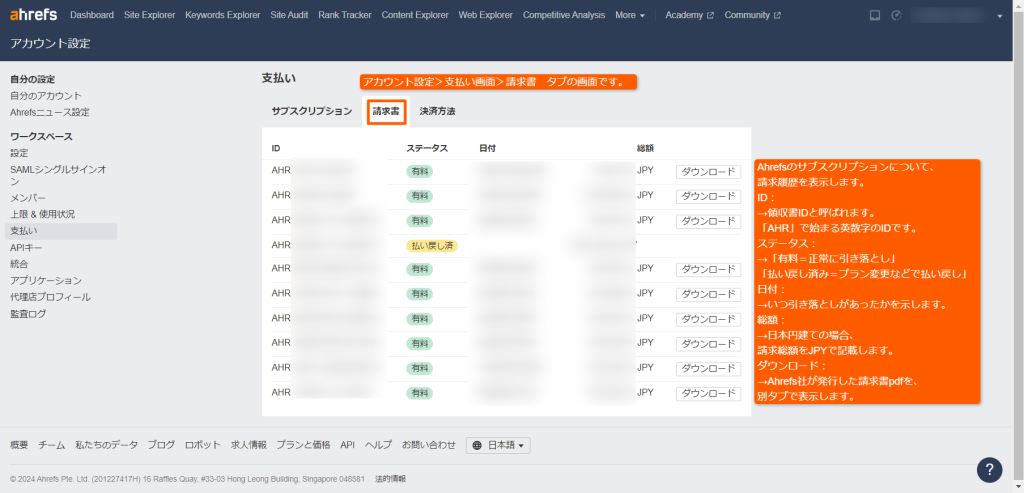Click the 総額 column header
The width and height of the screenshot is (1024, 493).
(x=645, y=148)
